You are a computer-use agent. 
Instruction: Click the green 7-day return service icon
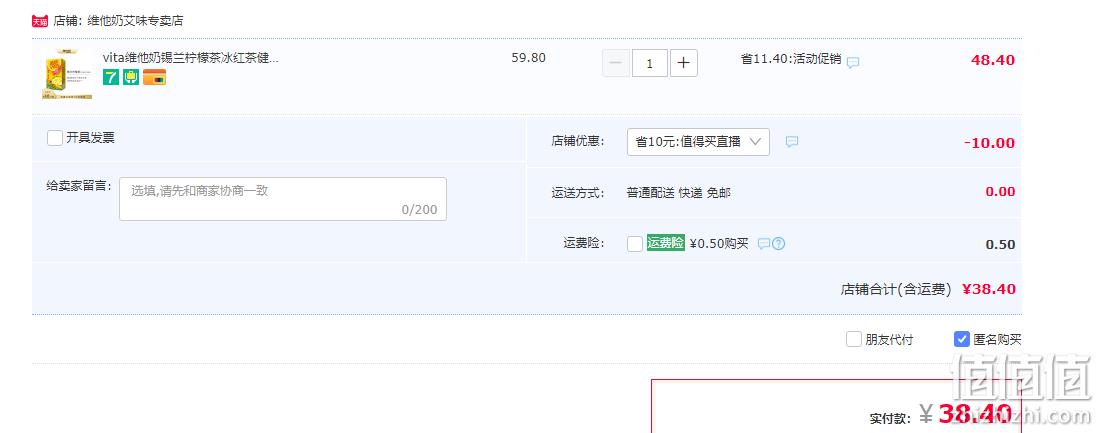[x=111, y=78]
